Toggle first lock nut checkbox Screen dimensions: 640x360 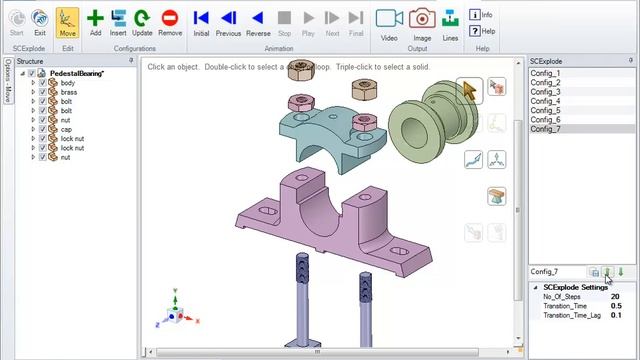click(43, 139)
